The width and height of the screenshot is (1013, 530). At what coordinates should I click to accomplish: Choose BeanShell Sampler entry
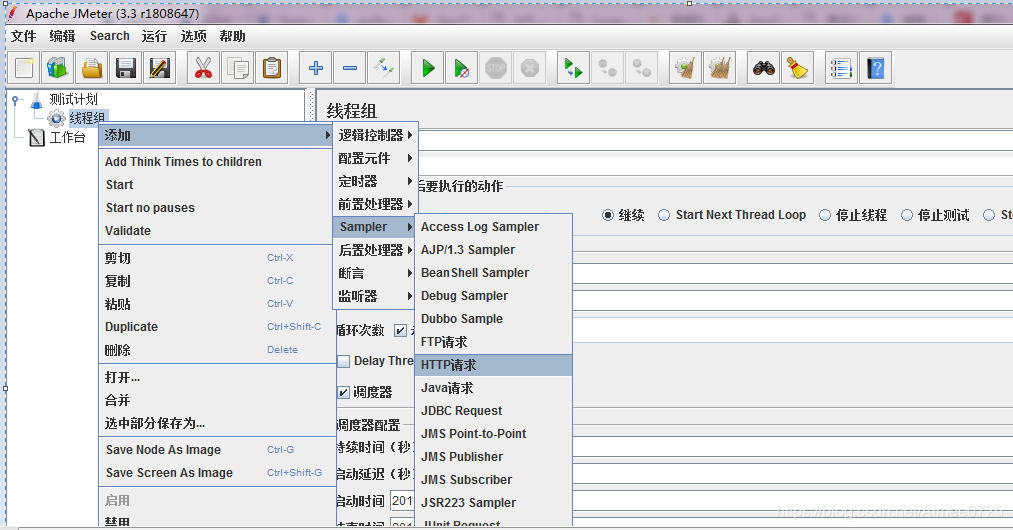pyautogui.click(x=494, y=273)
